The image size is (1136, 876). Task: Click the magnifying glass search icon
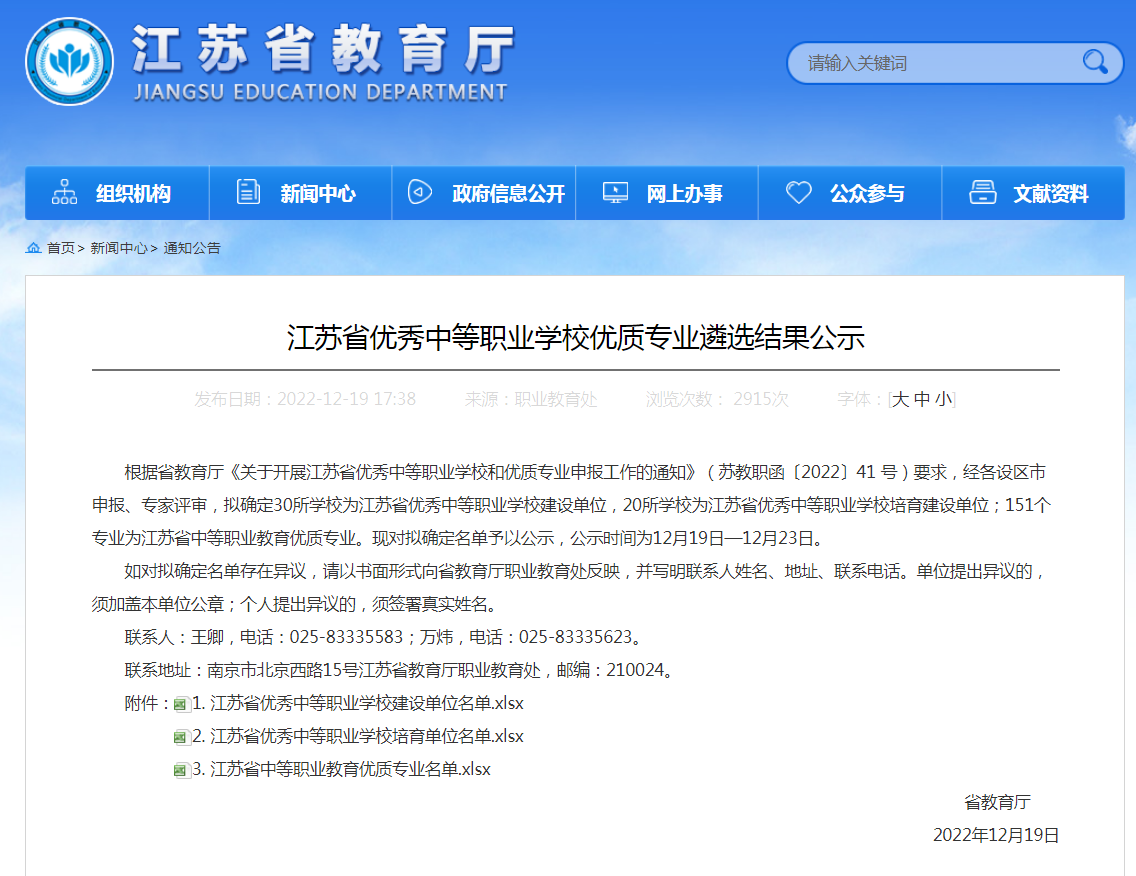click(x=1095, y=62)
